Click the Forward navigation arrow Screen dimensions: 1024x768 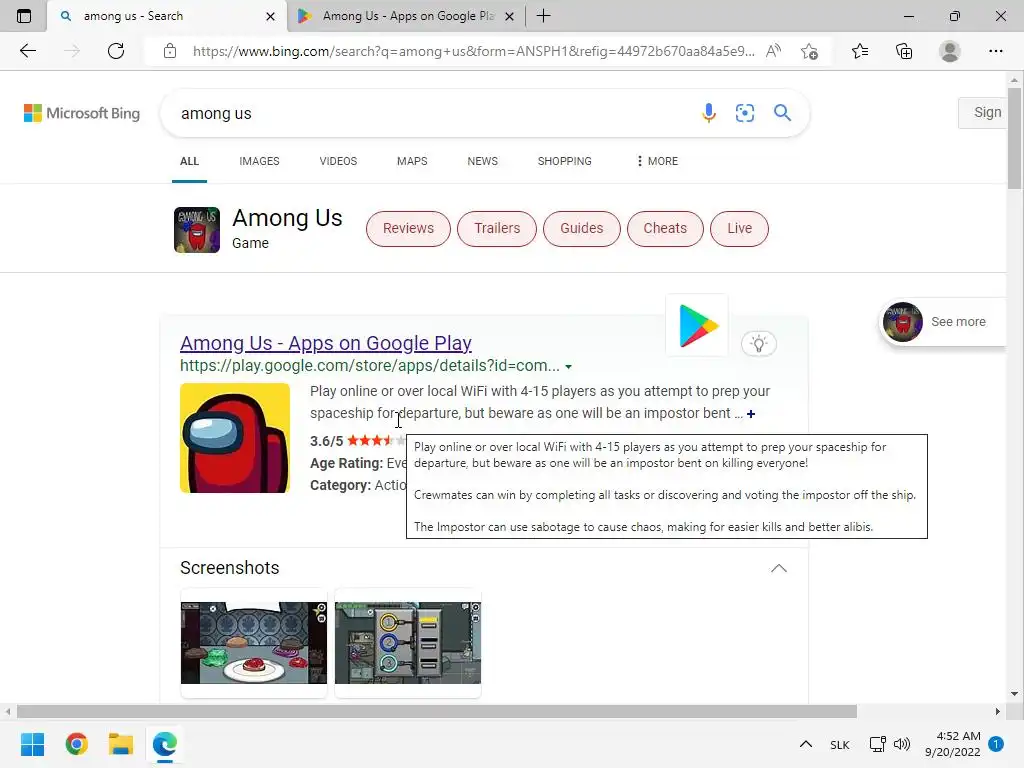coord(72,51)
